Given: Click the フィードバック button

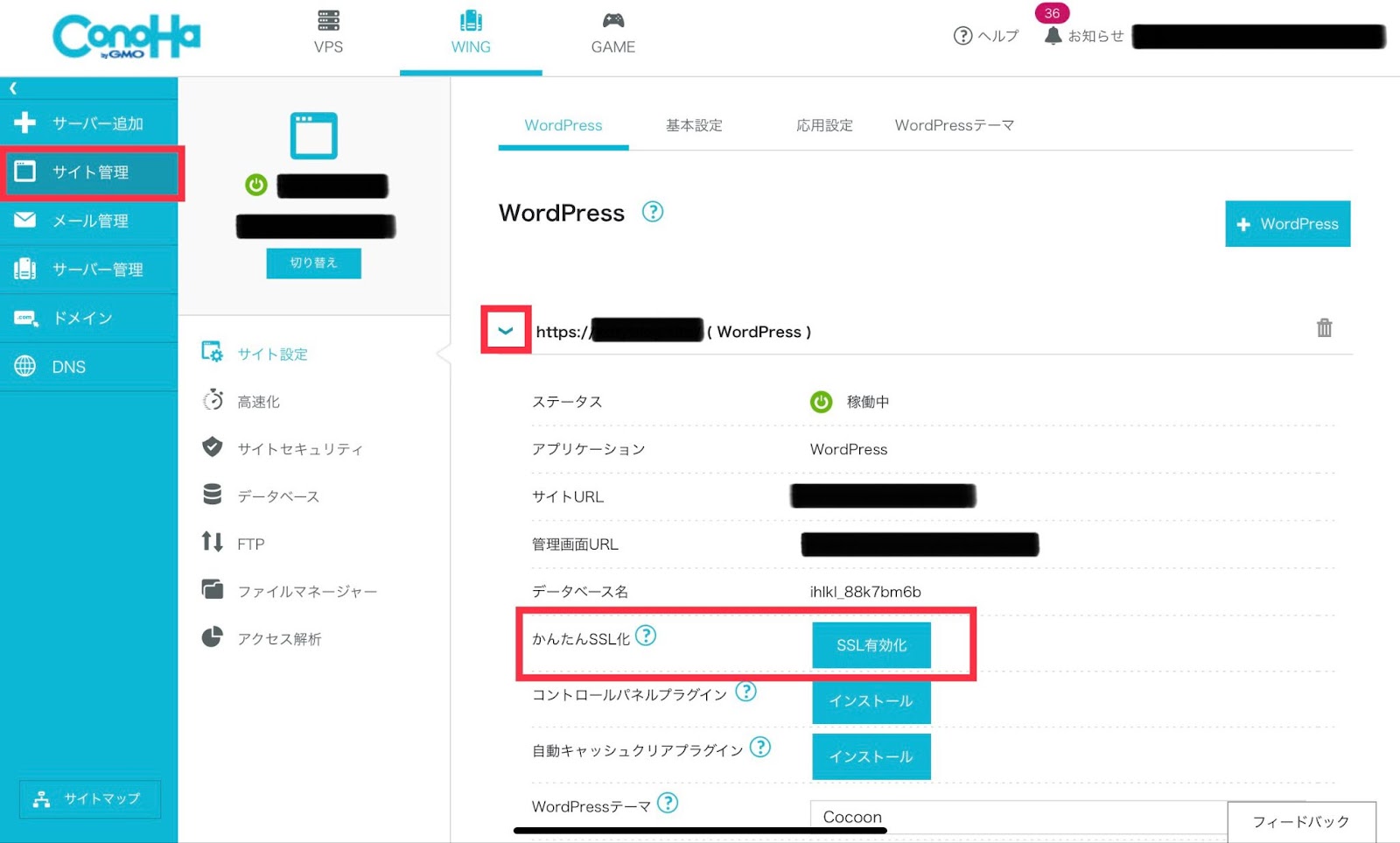Looking at the screenshot, I should pos(1301,822).
